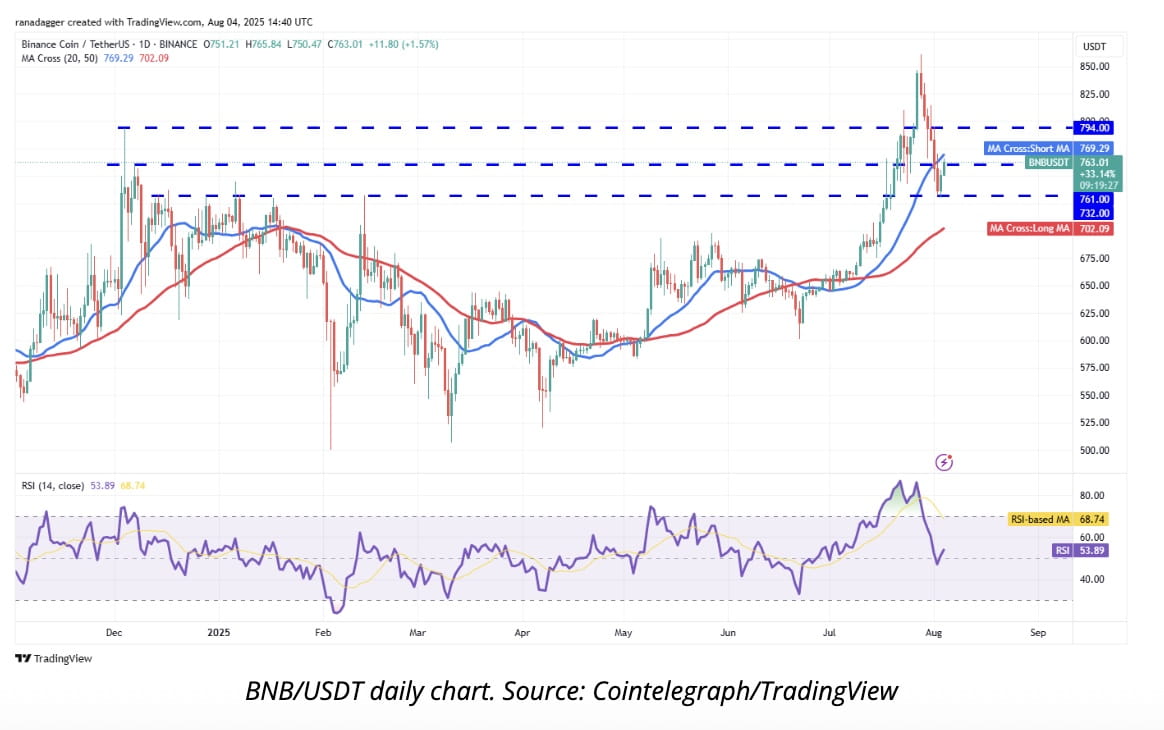Click the +11.80 (+1.57%) change value
The width and height of the screenshot is (1164, 730).
(x=403, y=45)
